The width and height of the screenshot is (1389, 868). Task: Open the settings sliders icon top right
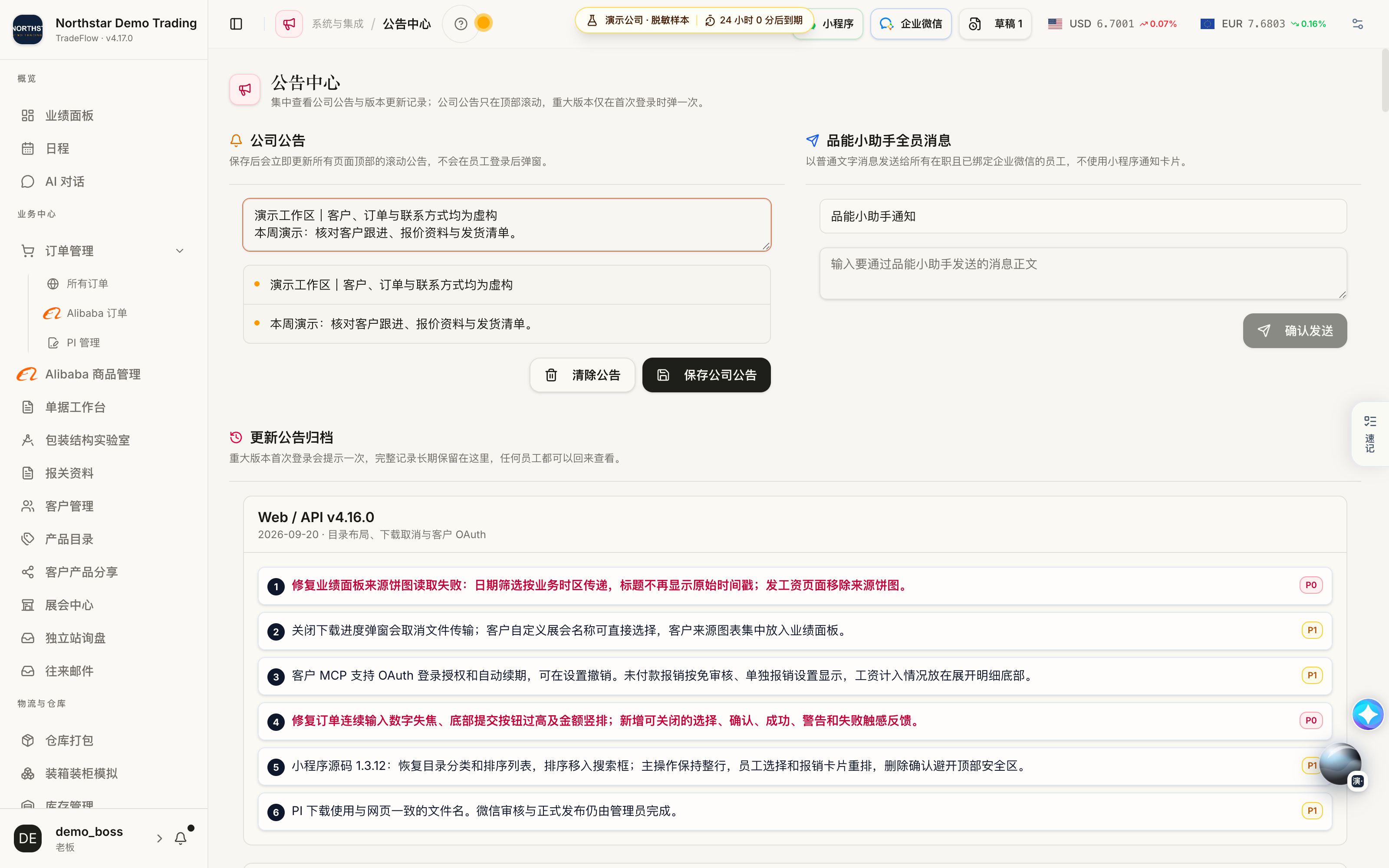click(x=1357, y=23)
